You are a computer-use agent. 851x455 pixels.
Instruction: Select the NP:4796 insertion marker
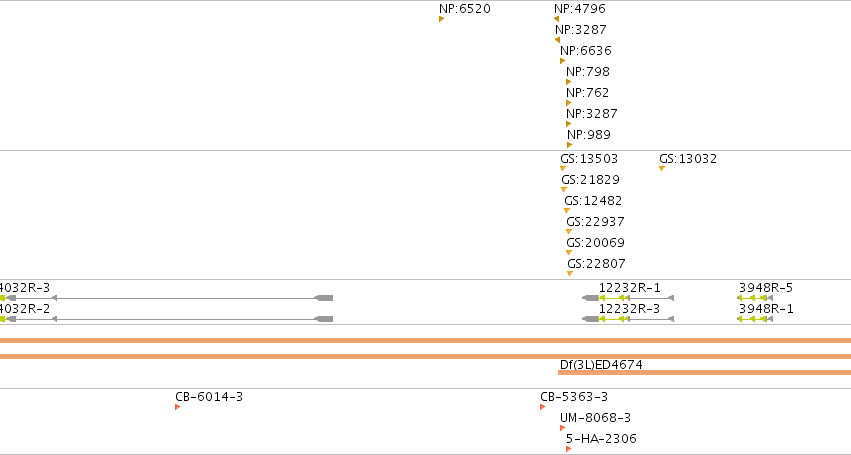pos(556,19)
